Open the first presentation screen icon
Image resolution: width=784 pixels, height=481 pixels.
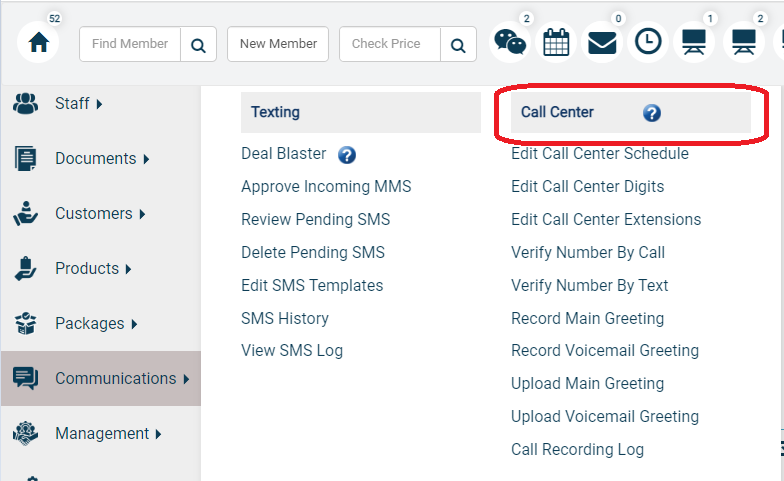[694, 42]
